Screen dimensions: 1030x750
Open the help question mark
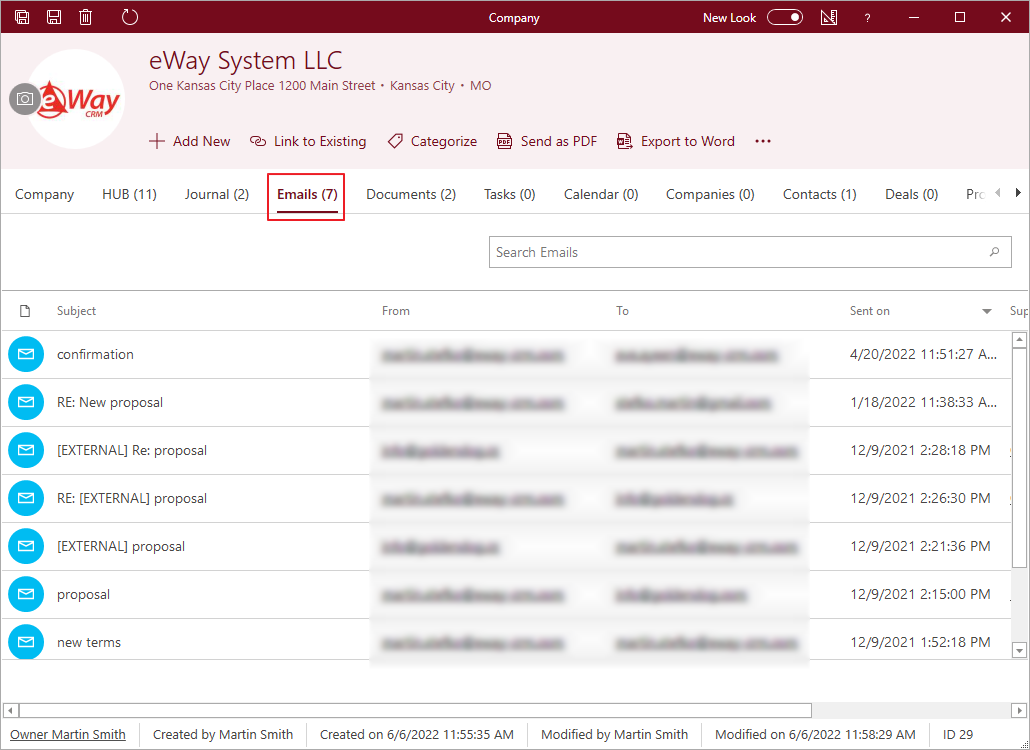pos(867,18)
